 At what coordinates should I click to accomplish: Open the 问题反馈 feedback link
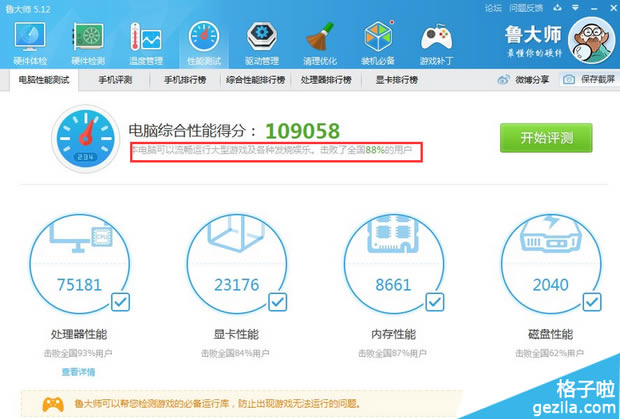pos(526,8)
